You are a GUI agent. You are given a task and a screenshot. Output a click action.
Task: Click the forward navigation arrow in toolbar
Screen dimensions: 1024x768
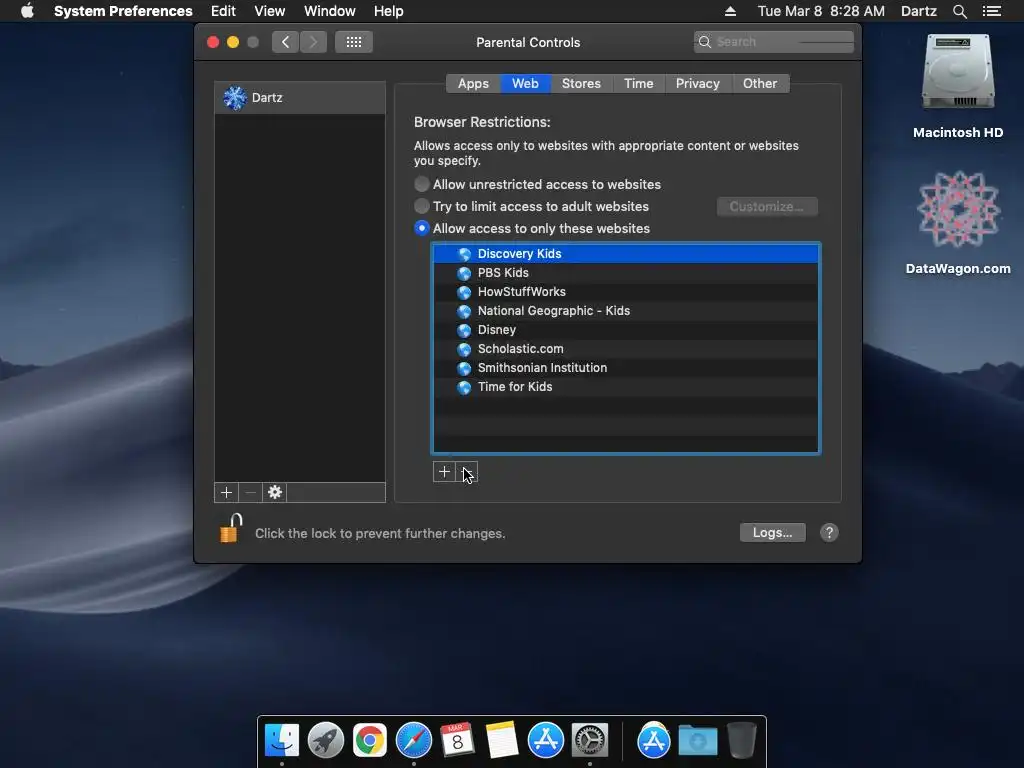coord(313,42)
